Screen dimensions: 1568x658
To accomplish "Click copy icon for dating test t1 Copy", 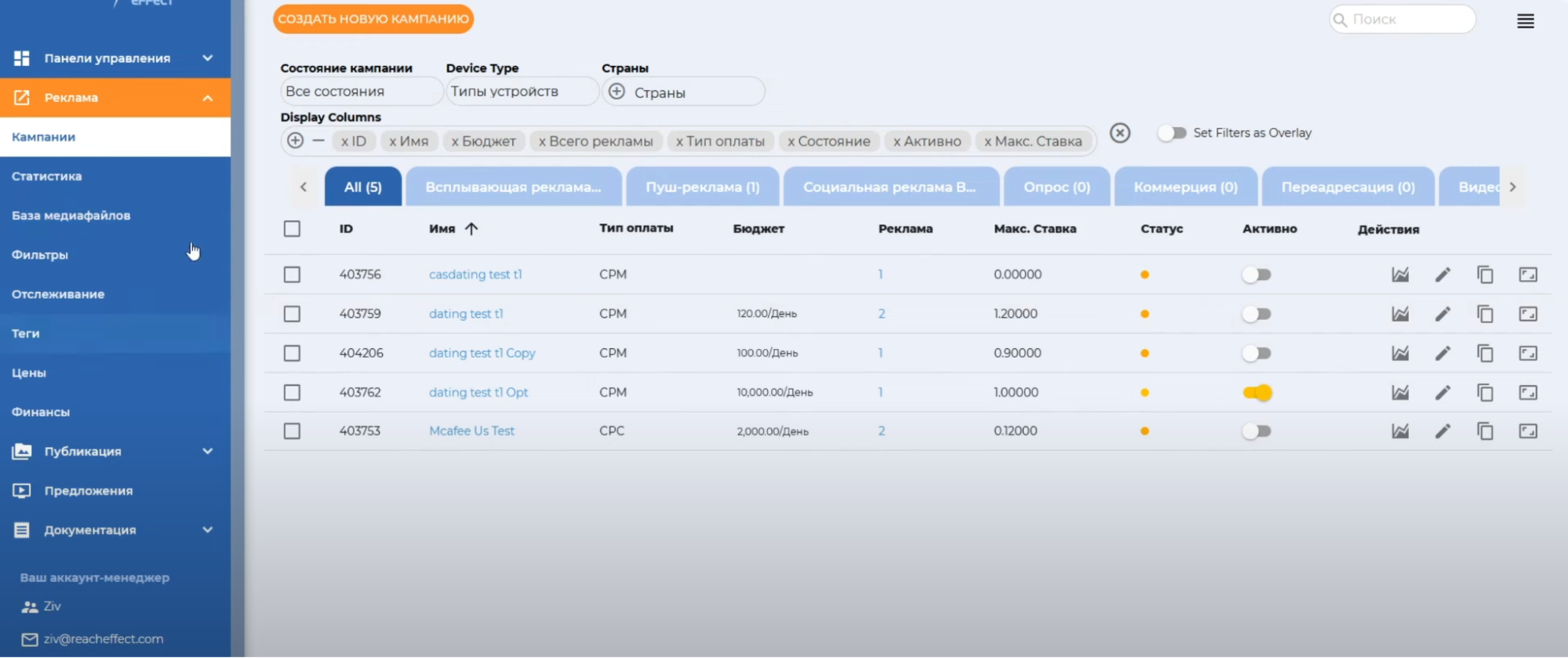I will tap(1485, 353).
